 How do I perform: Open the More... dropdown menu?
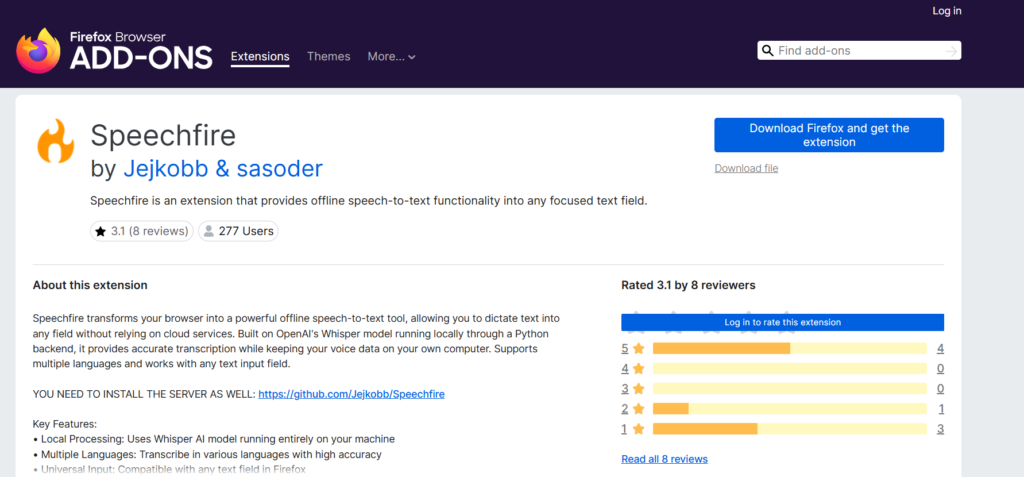pos(391,57)
